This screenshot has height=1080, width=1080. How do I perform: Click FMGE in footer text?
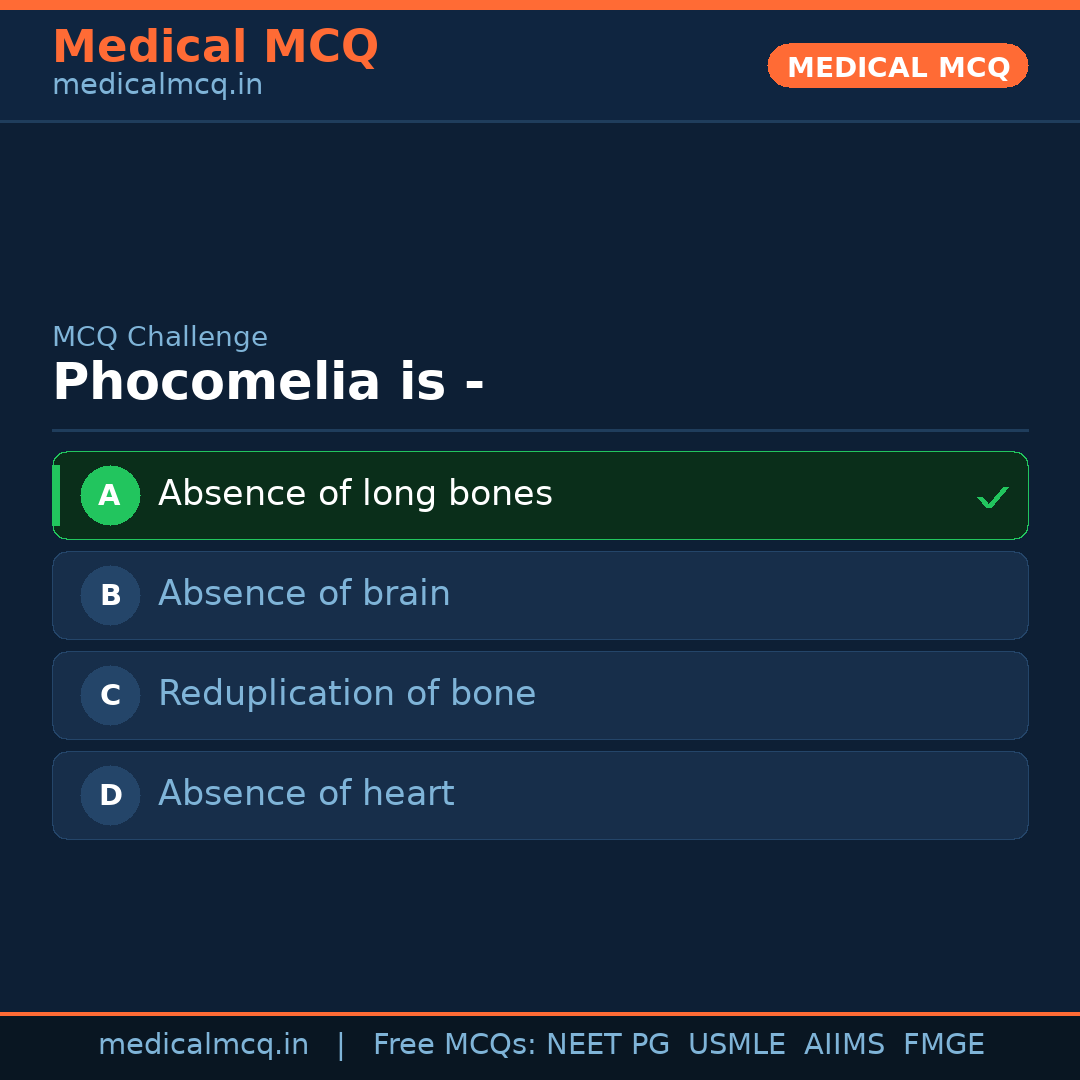(944, 1045)
